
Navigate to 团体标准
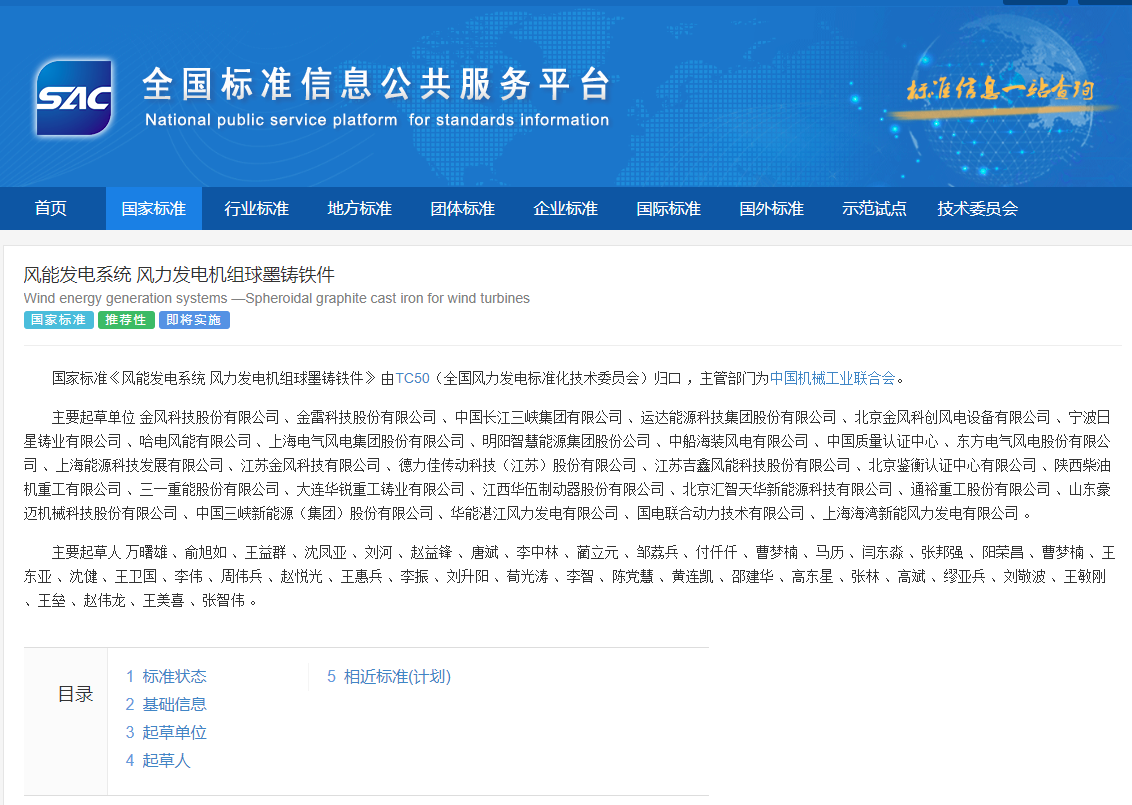pos(462,208)
